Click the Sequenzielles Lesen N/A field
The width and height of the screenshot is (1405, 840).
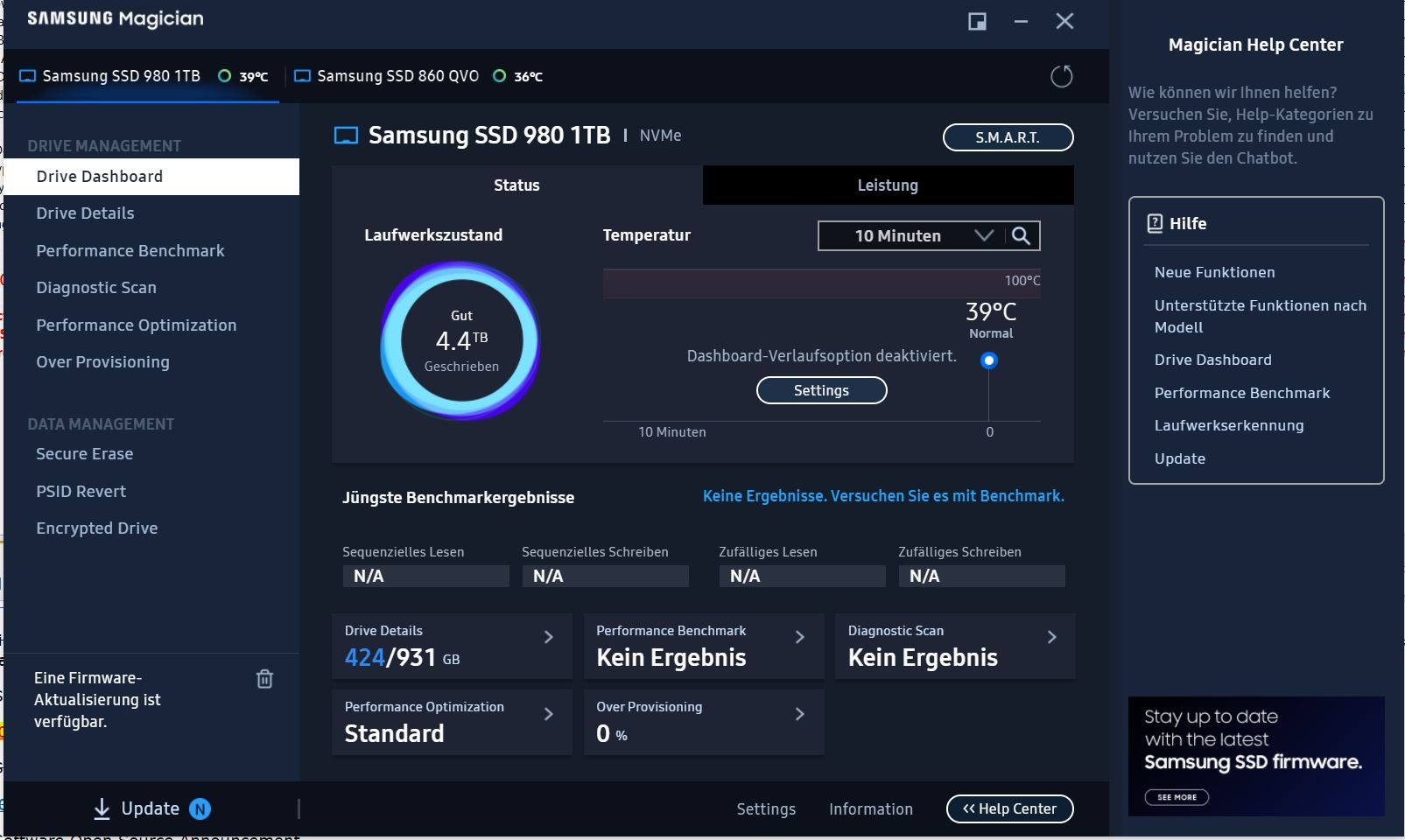coord(425,576)
